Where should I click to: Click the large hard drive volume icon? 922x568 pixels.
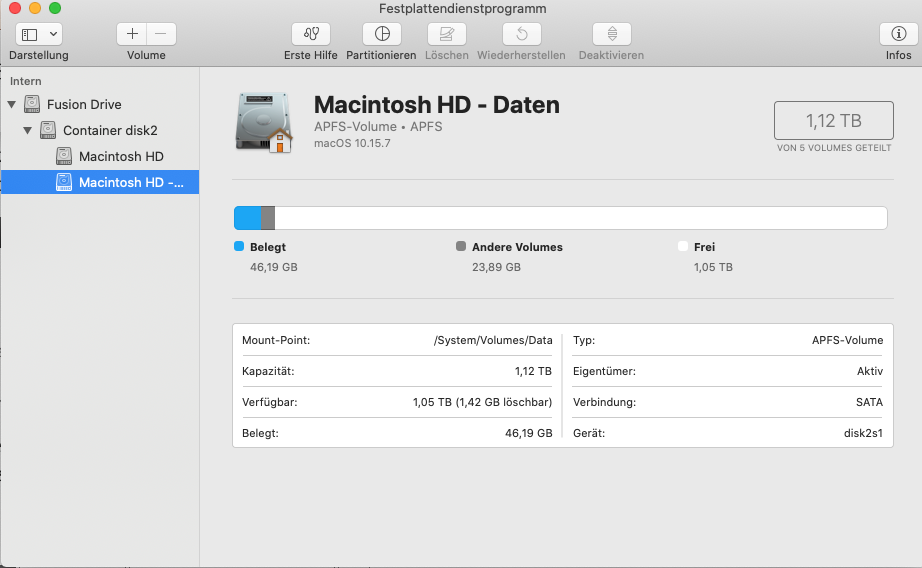264,122
